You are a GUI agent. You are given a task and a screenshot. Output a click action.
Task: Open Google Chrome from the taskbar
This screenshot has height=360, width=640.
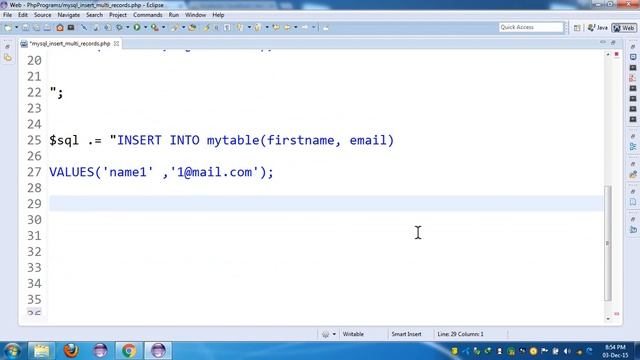pos(129,351)
